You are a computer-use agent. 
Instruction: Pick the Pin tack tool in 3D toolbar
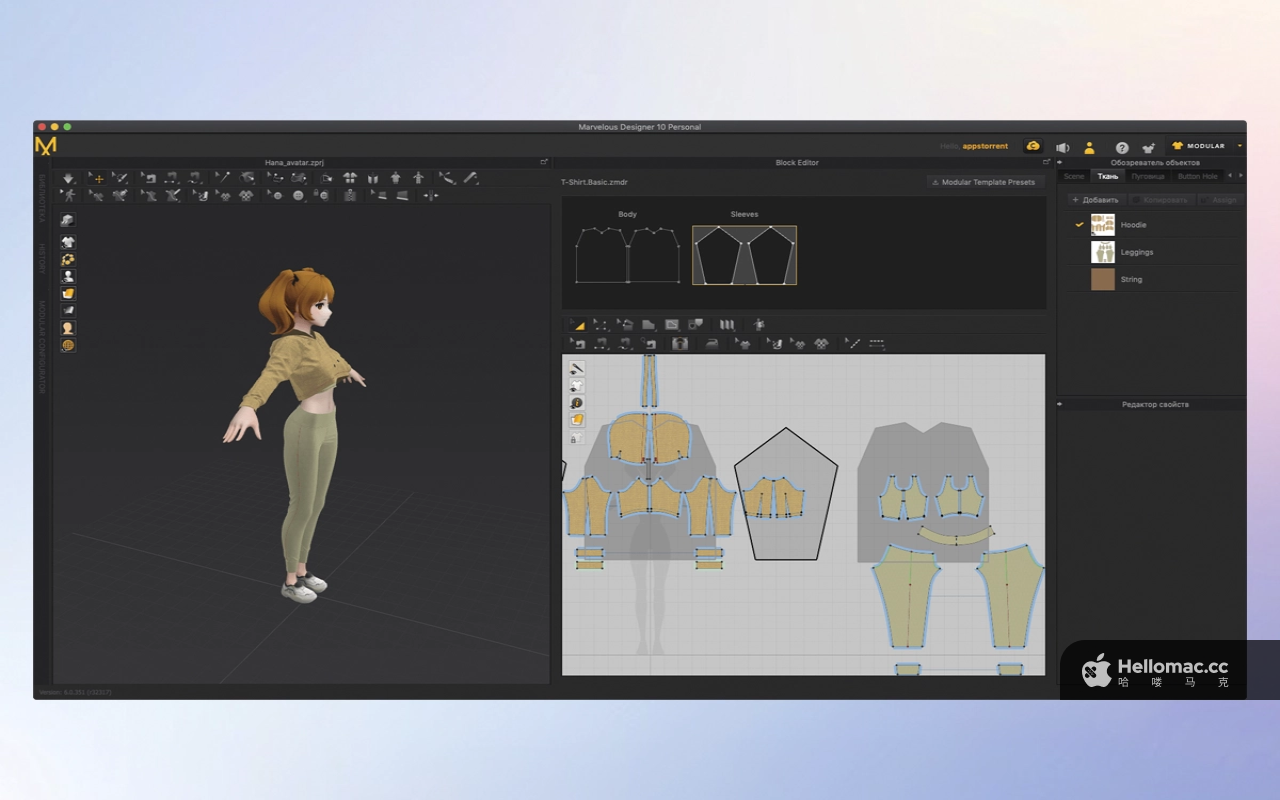point(224,178)
